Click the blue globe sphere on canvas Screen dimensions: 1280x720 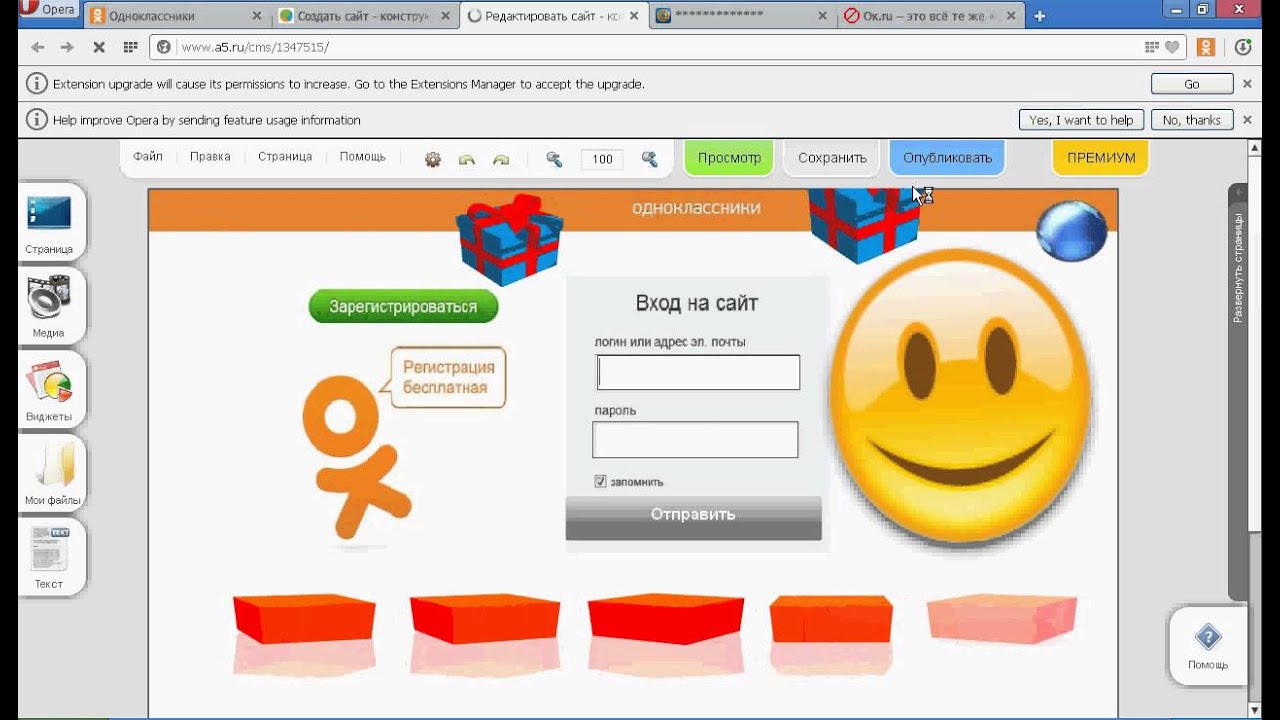(1072, 231)
